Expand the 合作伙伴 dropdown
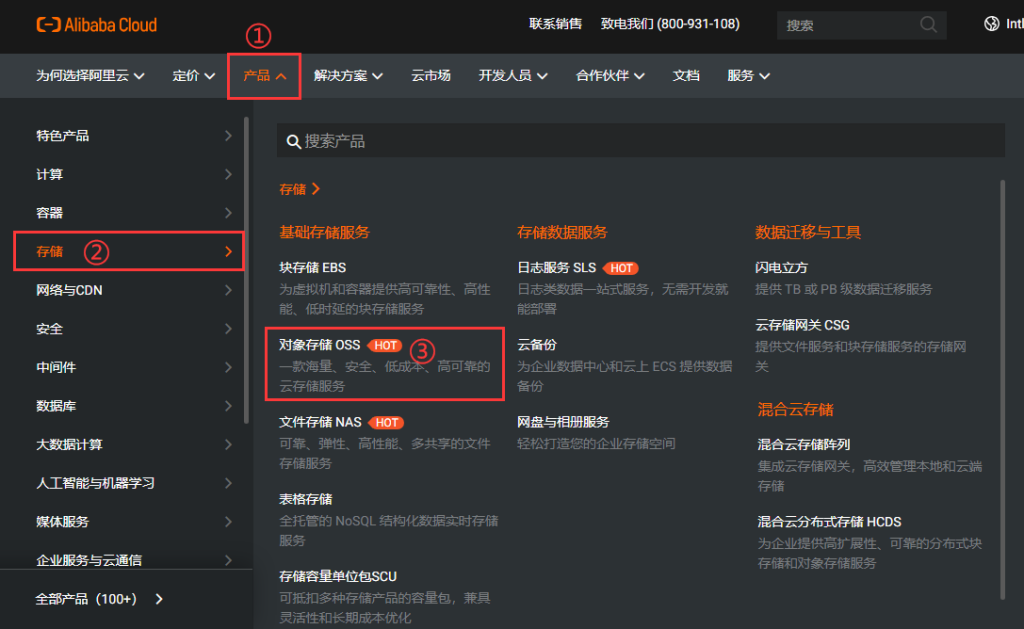 (610, 76)
